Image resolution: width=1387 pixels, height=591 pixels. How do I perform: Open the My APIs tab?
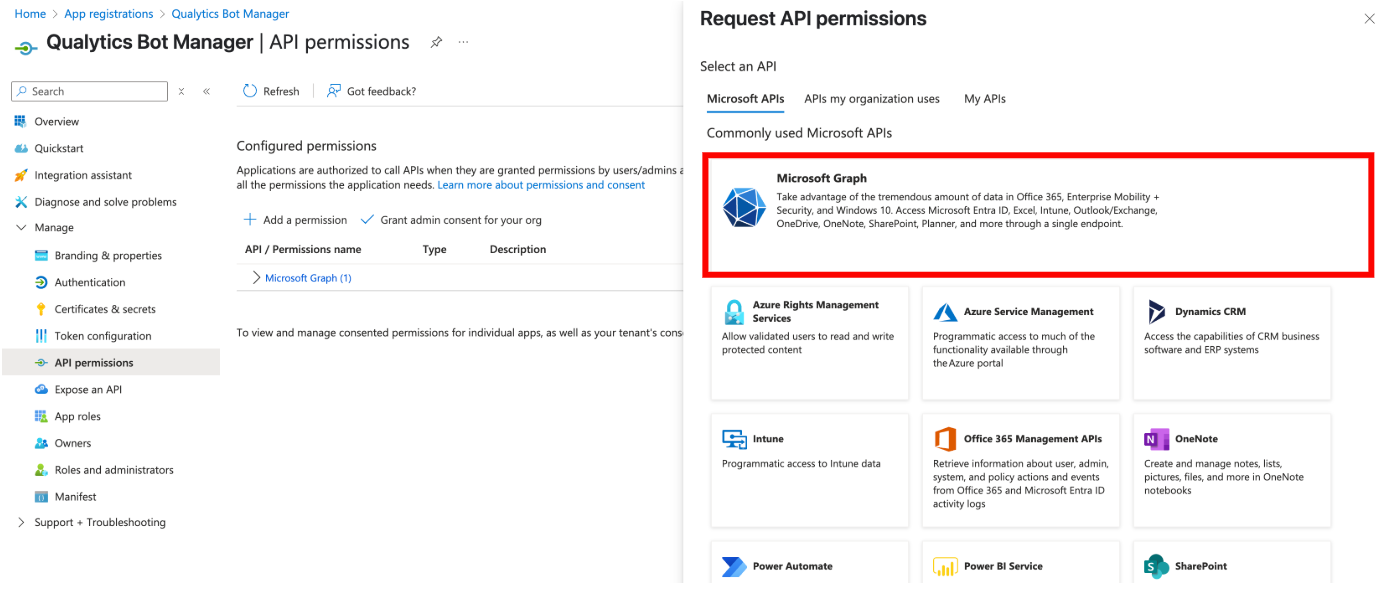coord(984,99)
